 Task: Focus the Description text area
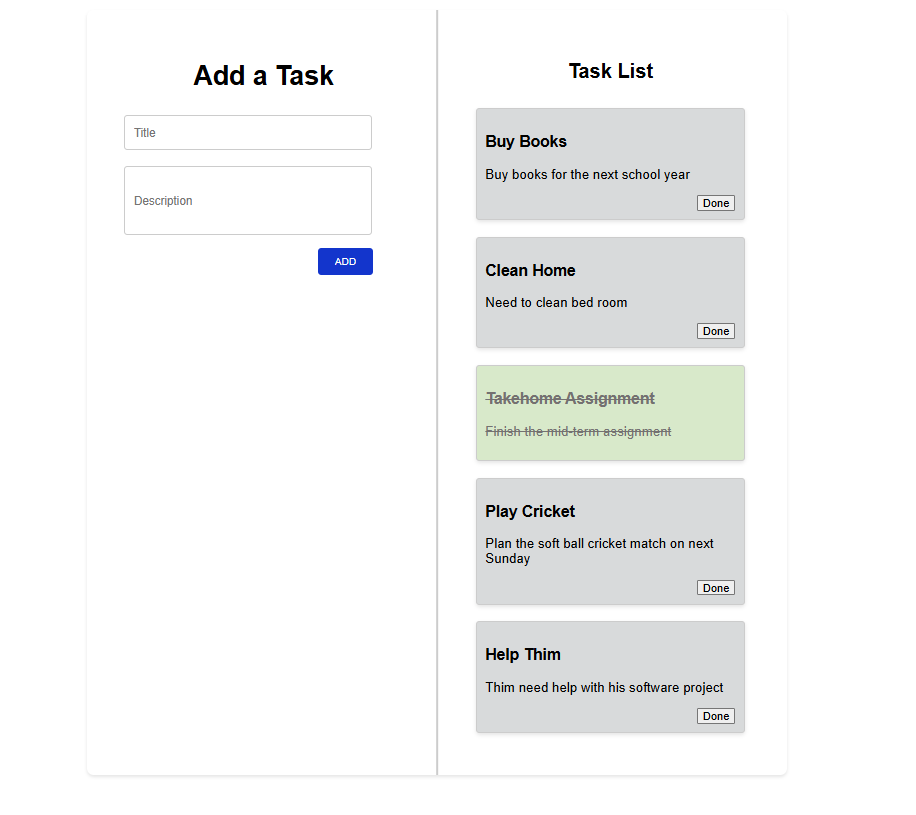[247, 201]
